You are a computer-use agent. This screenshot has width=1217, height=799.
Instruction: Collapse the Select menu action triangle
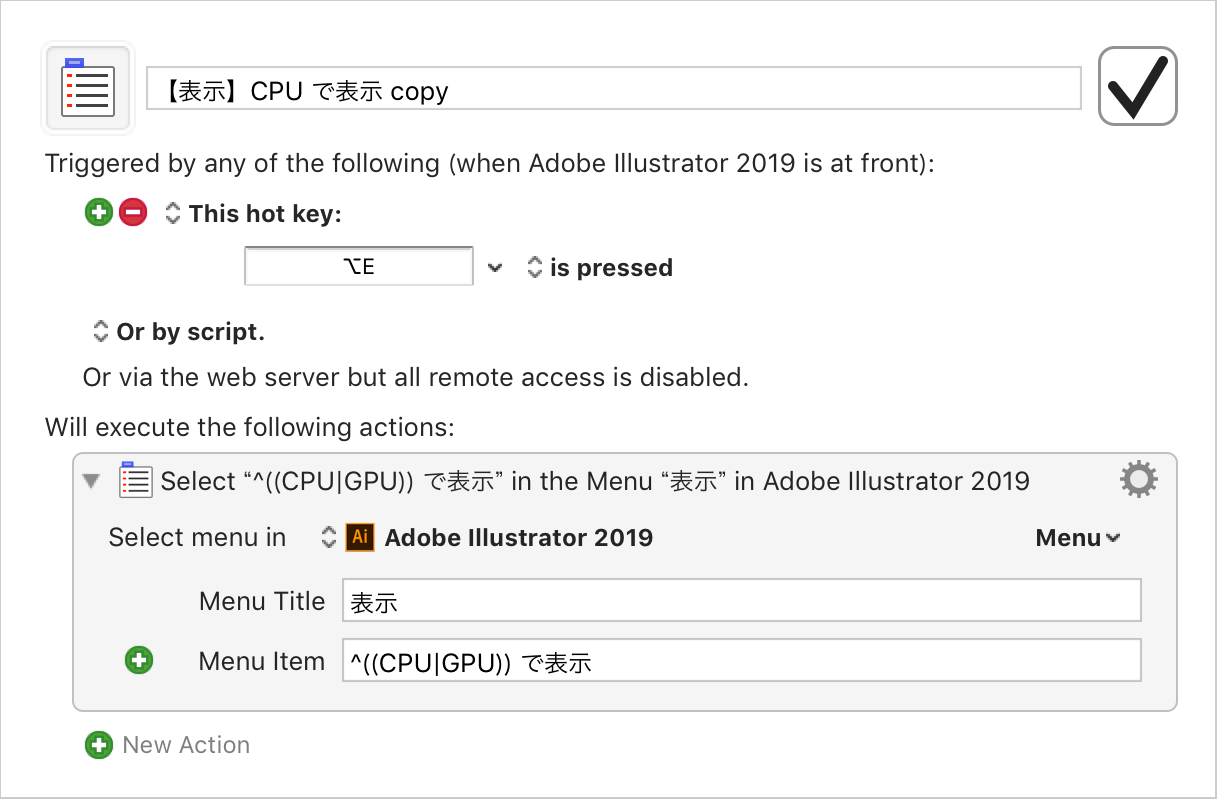(x=92, y=482)
